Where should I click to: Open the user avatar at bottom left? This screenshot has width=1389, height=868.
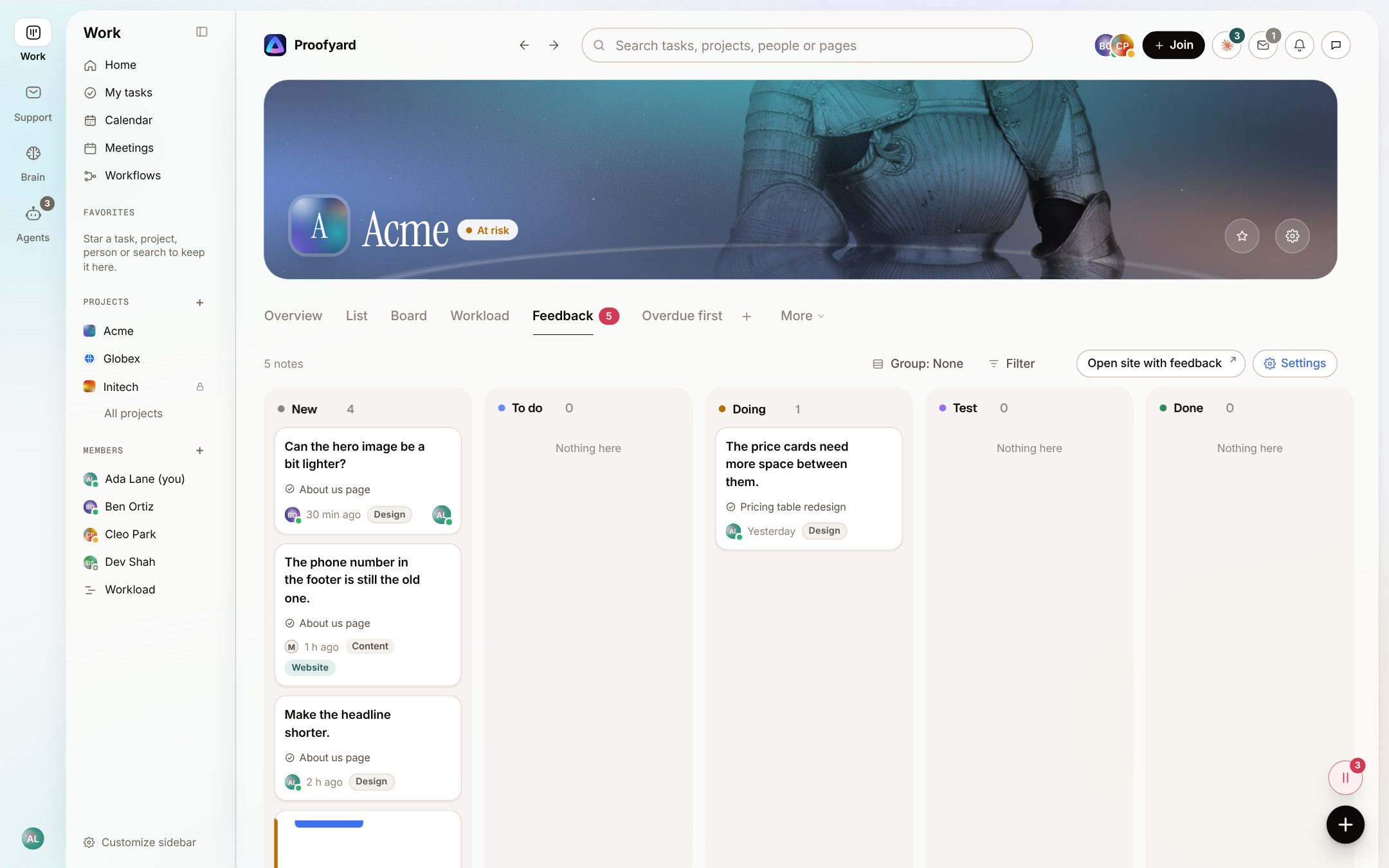coord(33,838)
